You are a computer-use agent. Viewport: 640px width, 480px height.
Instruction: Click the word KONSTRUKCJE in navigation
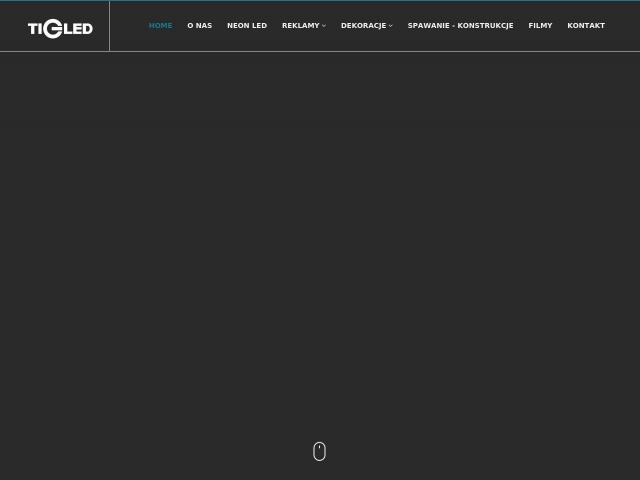pyautogui.click(x=485, y=25)
